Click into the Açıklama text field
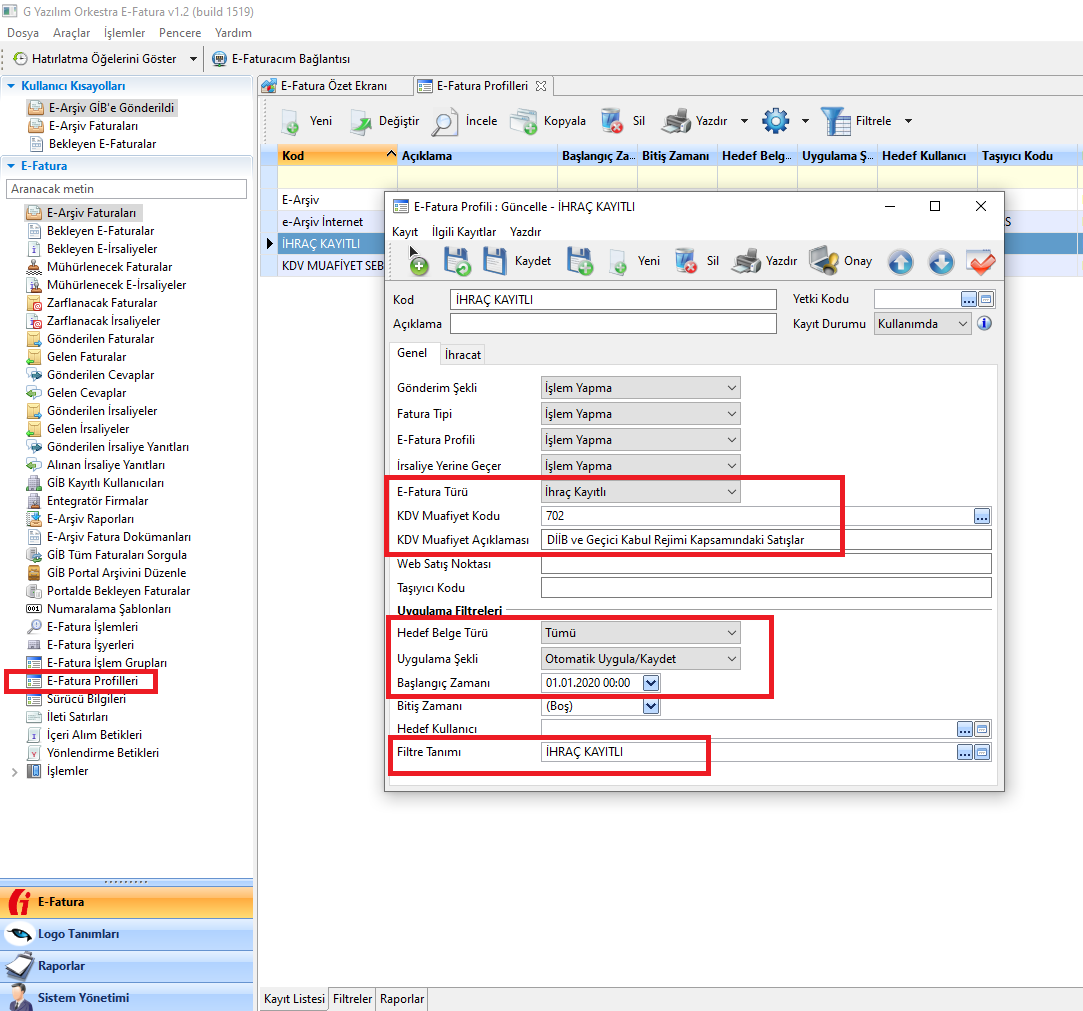Image resolution: width=1083 pixels, height=1011 pixels. tap(613, 324)
